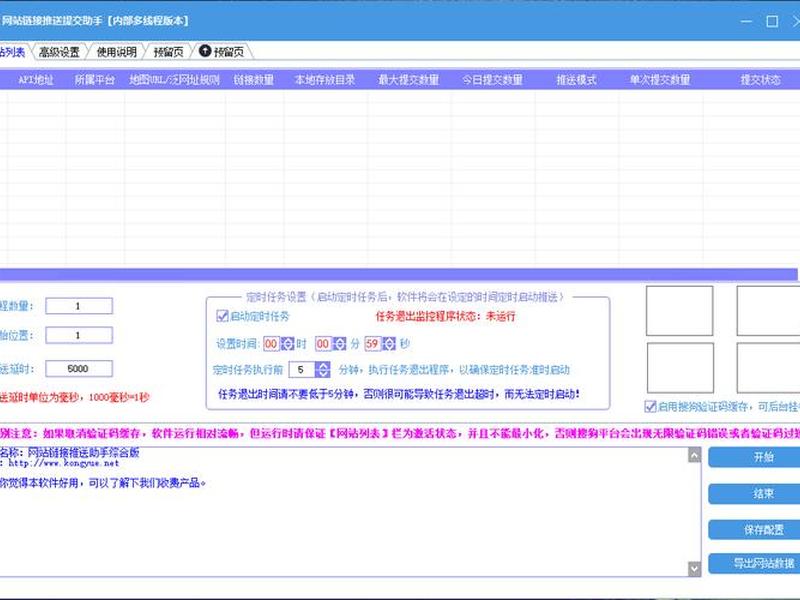Click the log panel scroll-down arrow
This screenshot has height=600, width=800.
(694, 568)
